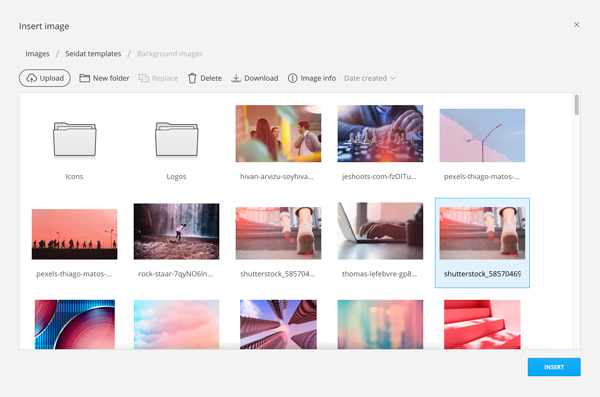The width and height of the screenshot is (600, 397).
Task: Close the Insert image dialog
Action: point(576,25)
